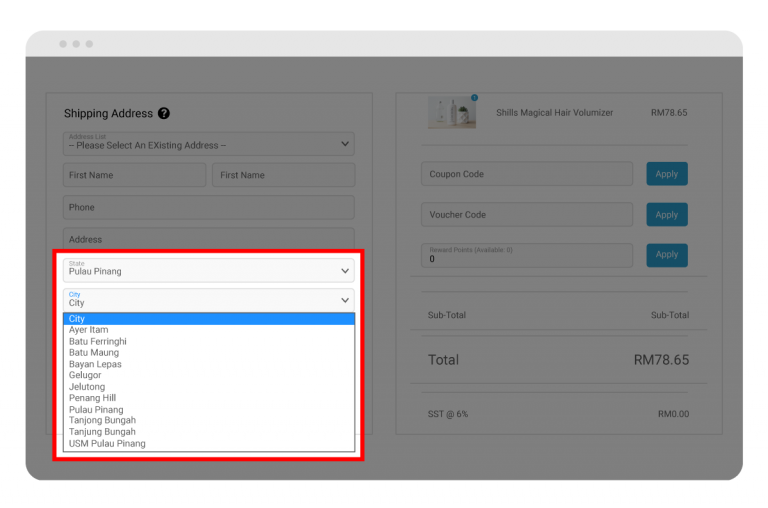
Task: Apply the reward points
Action: (x=666, y=255)
